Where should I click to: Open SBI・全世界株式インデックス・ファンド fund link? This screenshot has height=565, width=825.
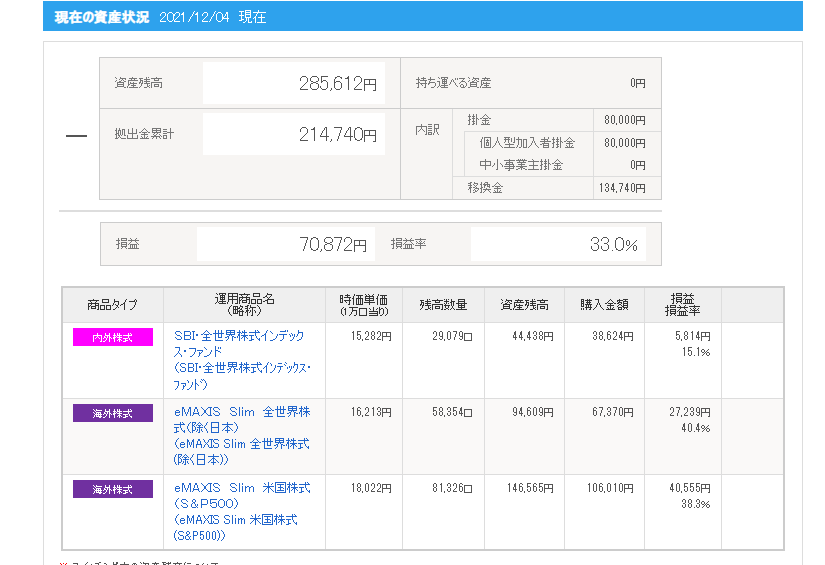239,336
